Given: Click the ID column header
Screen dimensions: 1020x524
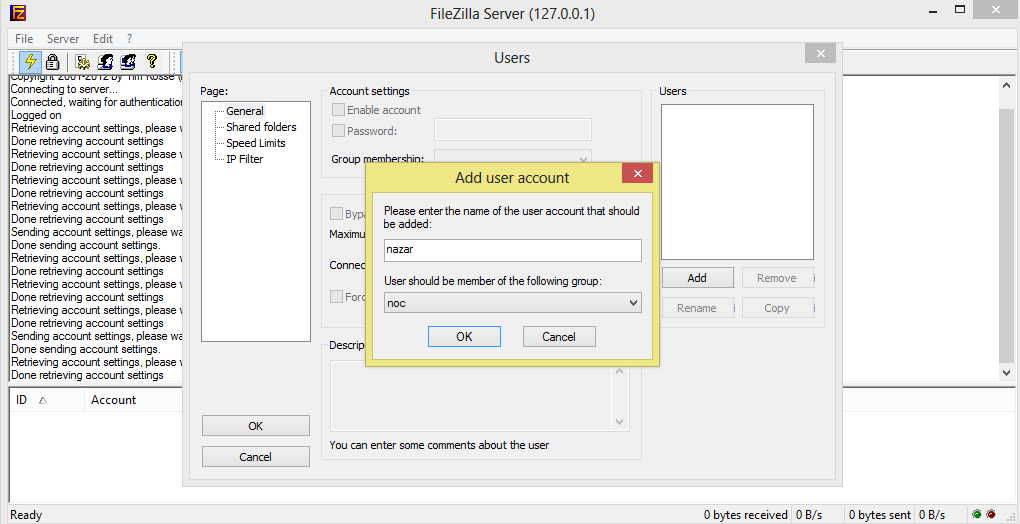Looking at the screenshot, I should pyautogui.click(x=47, y=400).
